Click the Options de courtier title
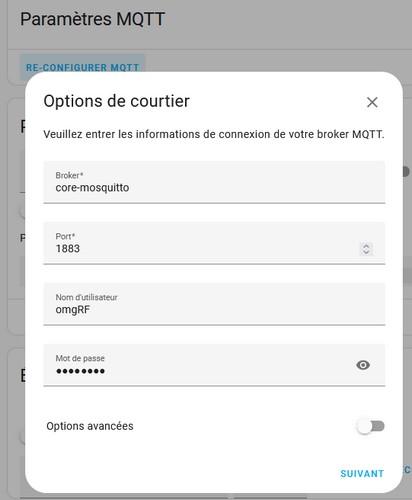The height and width of the screenshot is (500, 412). click(116, 101)
